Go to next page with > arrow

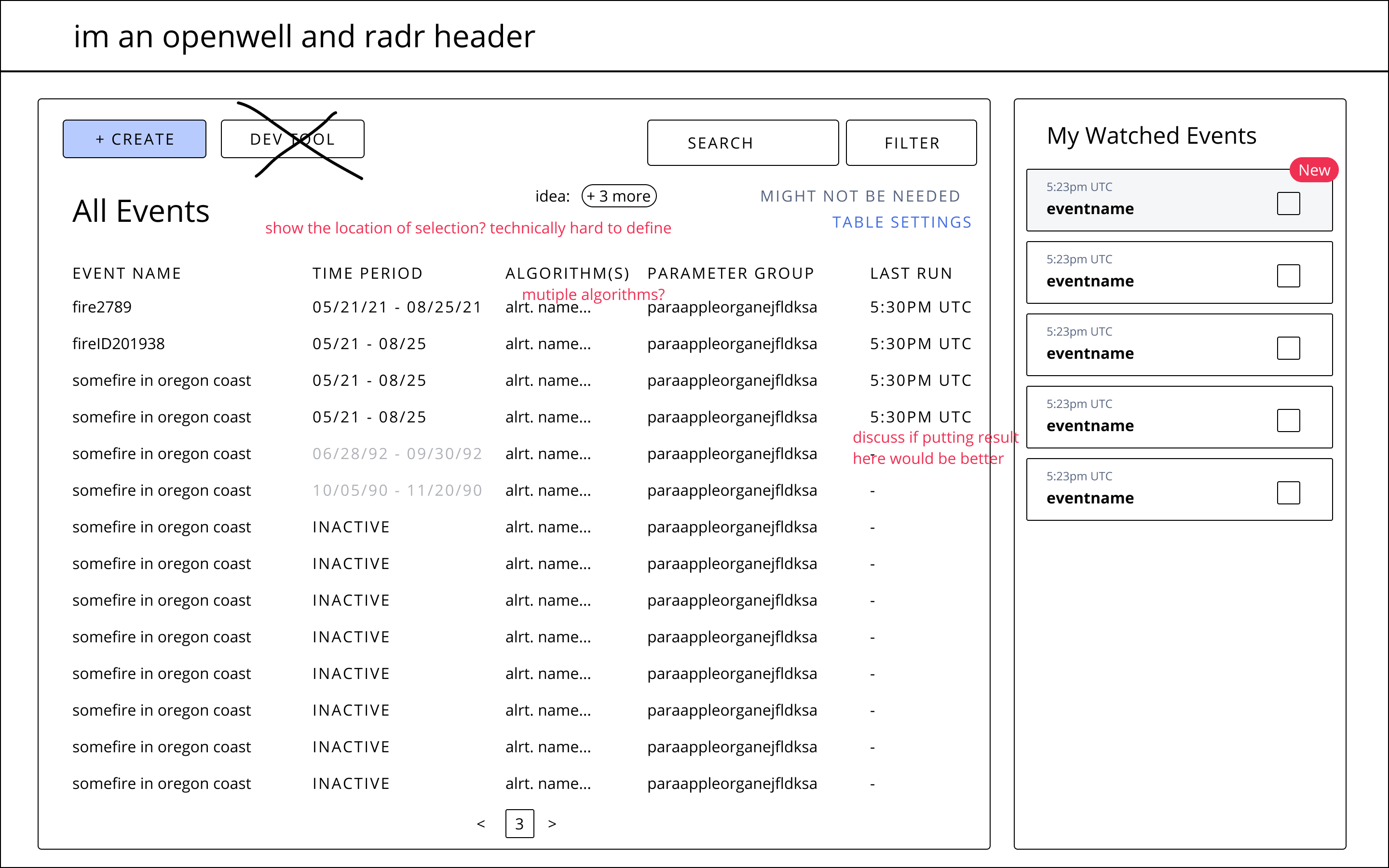tap(552, 824)
